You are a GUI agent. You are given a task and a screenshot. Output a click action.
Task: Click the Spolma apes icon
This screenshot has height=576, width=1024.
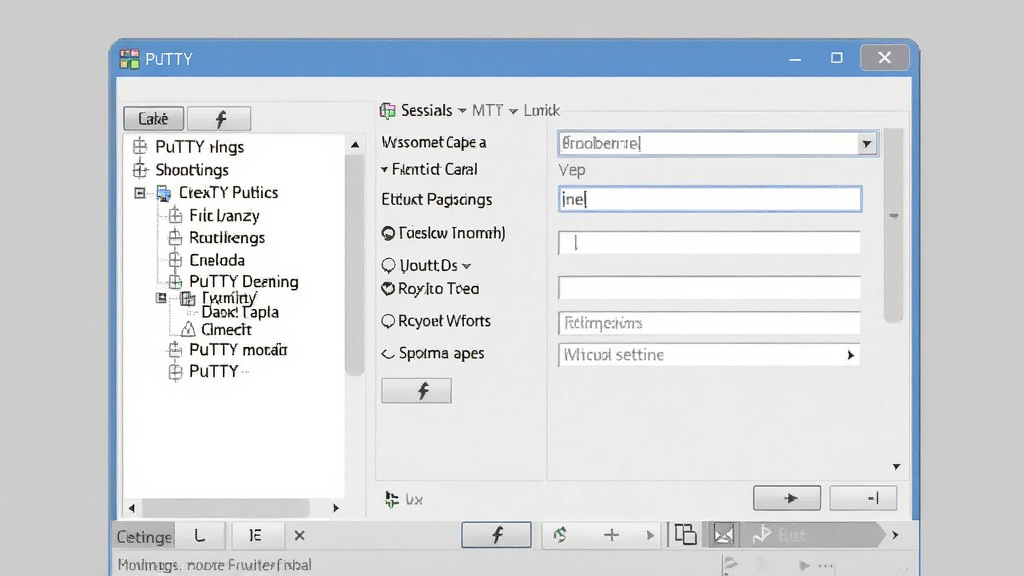tap(389, 353)
